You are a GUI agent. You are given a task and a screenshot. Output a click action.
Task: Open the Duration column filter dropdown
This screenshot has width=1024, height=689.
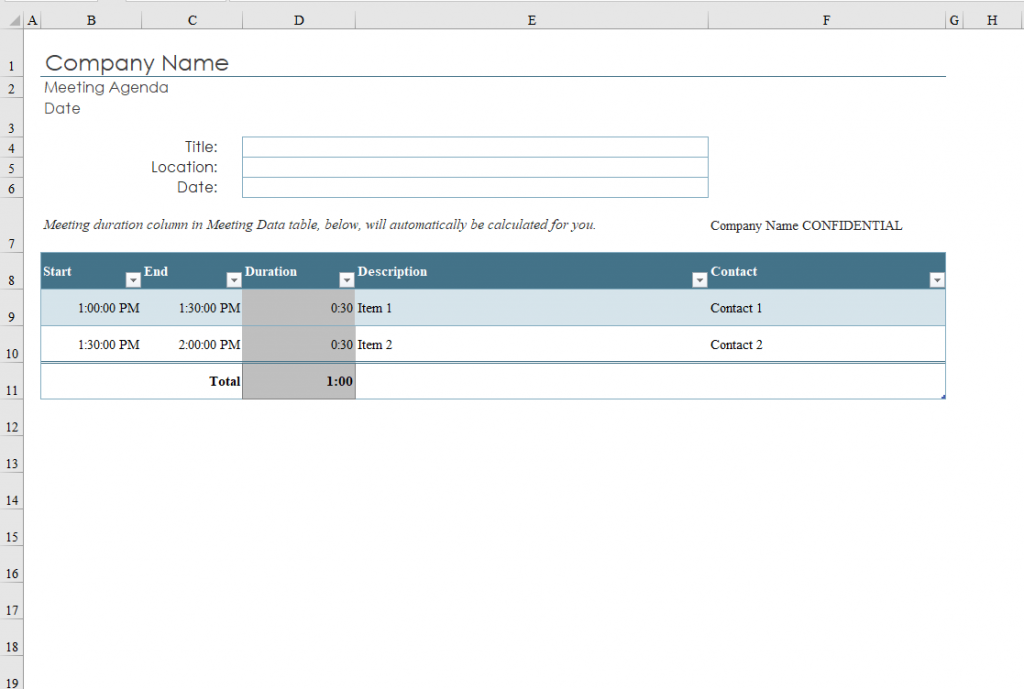pos(346,281)
